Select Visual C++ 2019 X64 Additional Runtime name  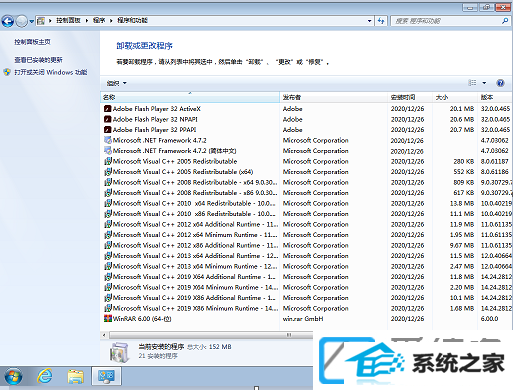point(194,277)
